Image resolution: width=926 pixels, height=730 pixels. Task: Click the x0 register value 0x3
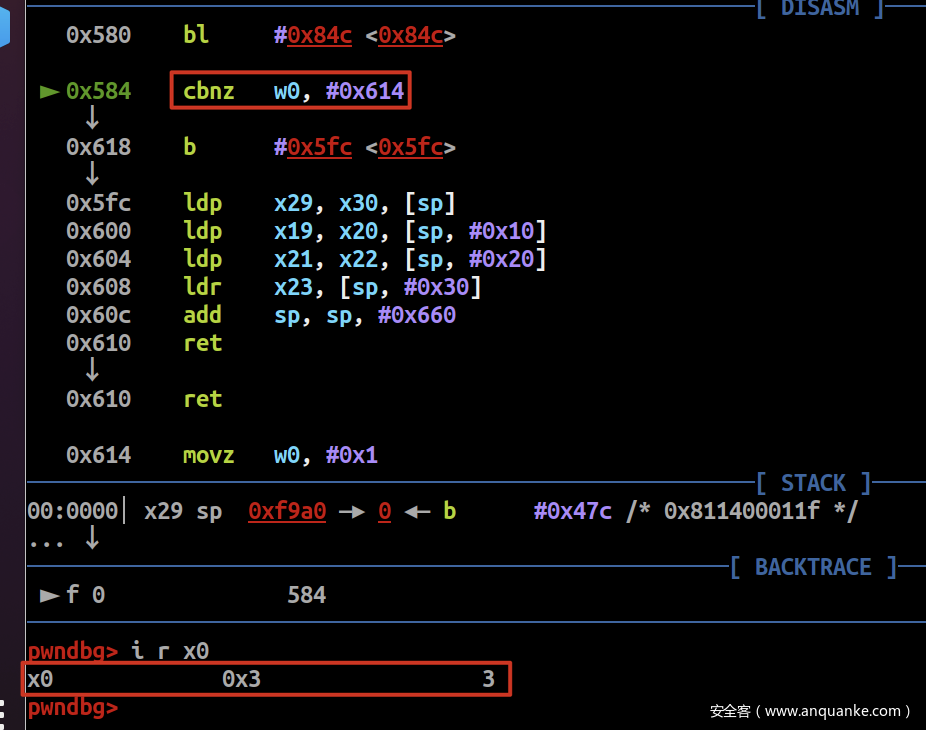(x=241, y=679)
